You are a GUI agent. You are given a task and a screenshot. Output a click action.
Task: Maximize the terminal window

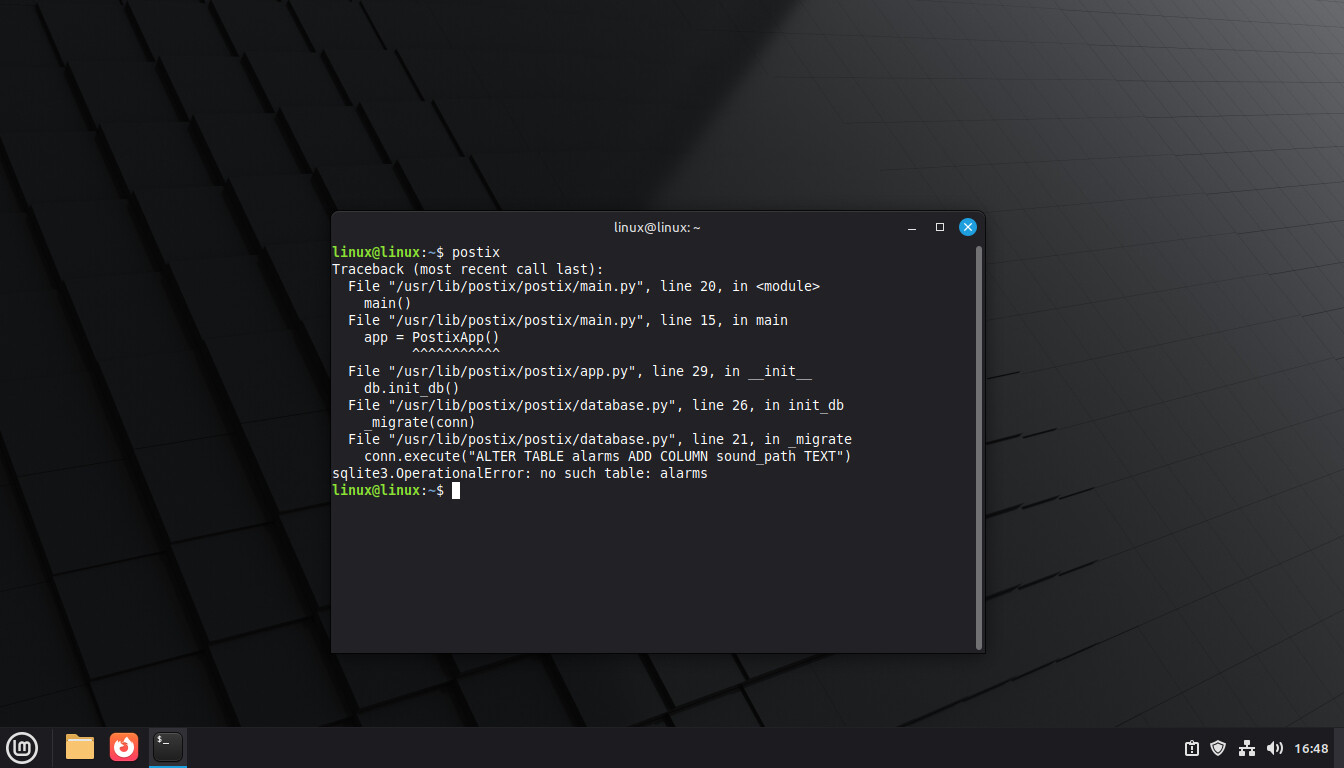940,228
